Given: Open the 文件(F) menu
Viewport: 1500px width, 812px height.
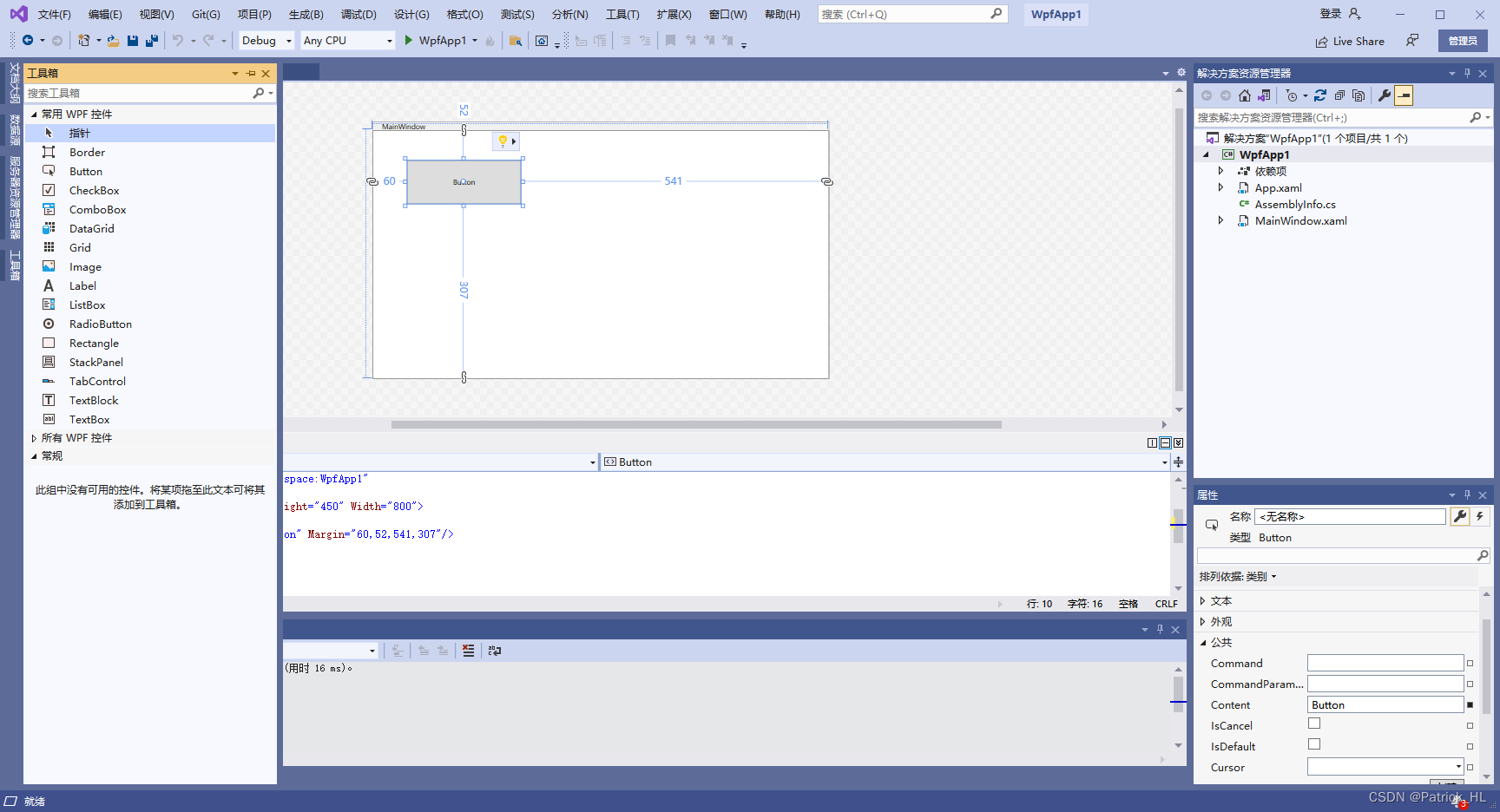Looking at the screenshot, I should (54, 14).
